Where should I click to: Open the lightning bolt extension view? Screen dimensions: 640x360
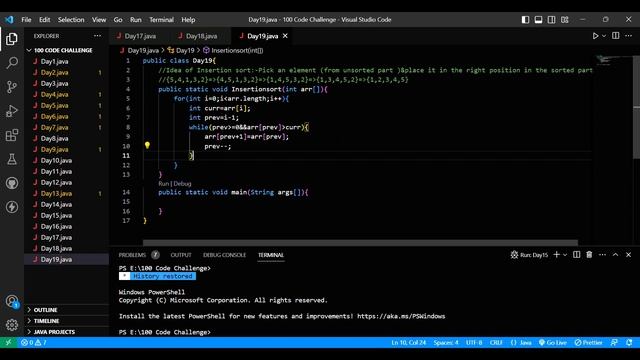coord(12,207)
